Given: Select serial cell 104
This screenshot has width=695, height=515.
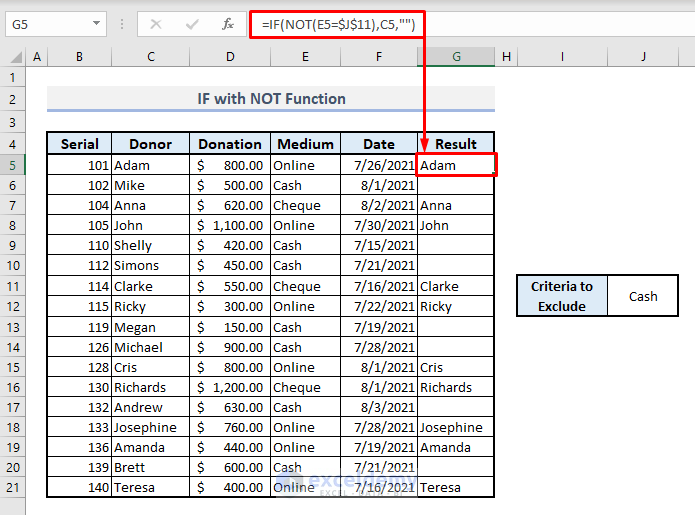Looking at the screenshot, I should [79, 205].
